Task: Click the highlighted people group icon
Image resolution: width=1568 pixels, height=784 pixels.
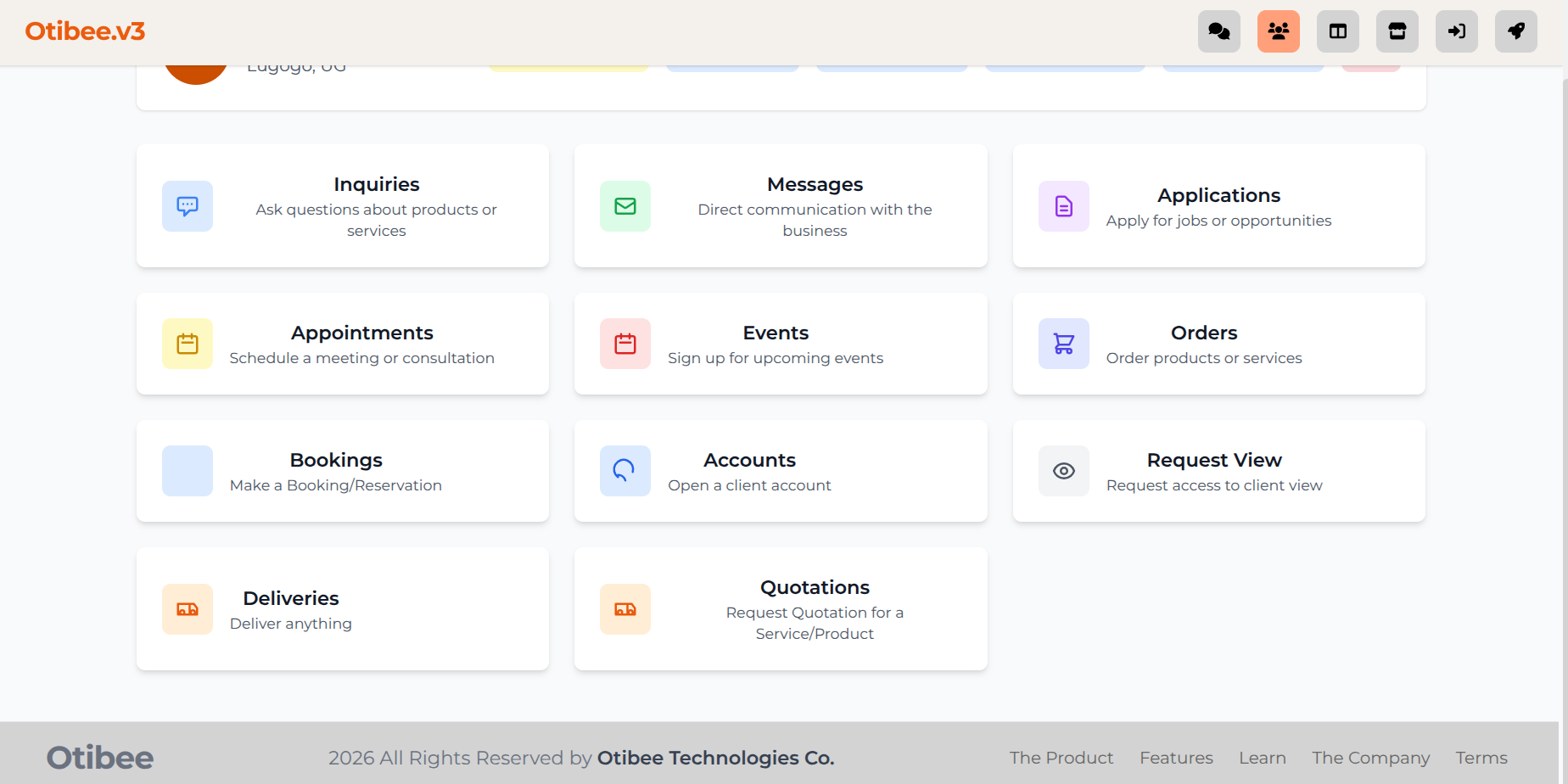Action: (1278, 31)
